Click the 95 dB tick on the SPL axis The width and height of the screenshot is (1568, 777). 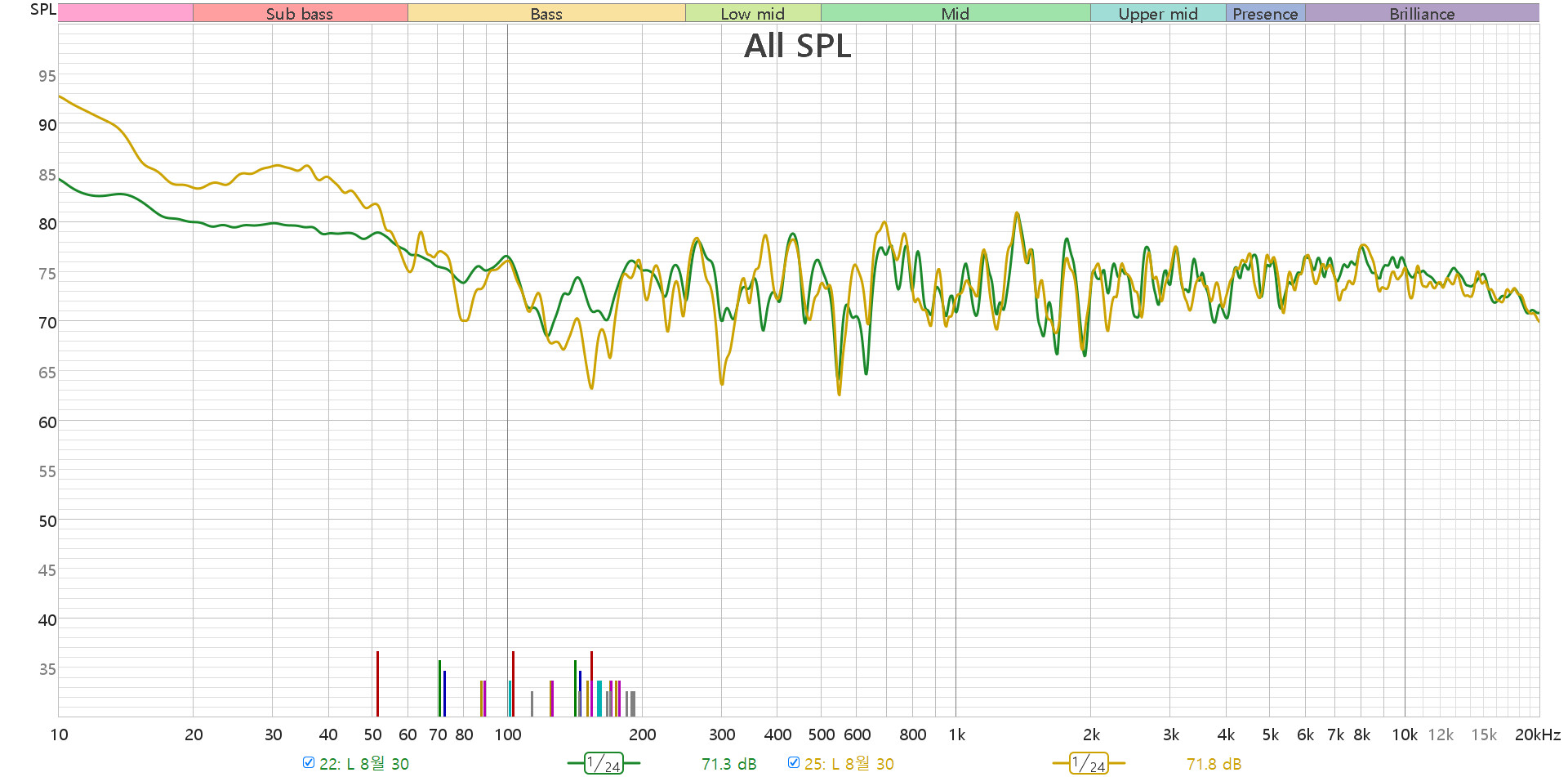click(x=47, y=76)
